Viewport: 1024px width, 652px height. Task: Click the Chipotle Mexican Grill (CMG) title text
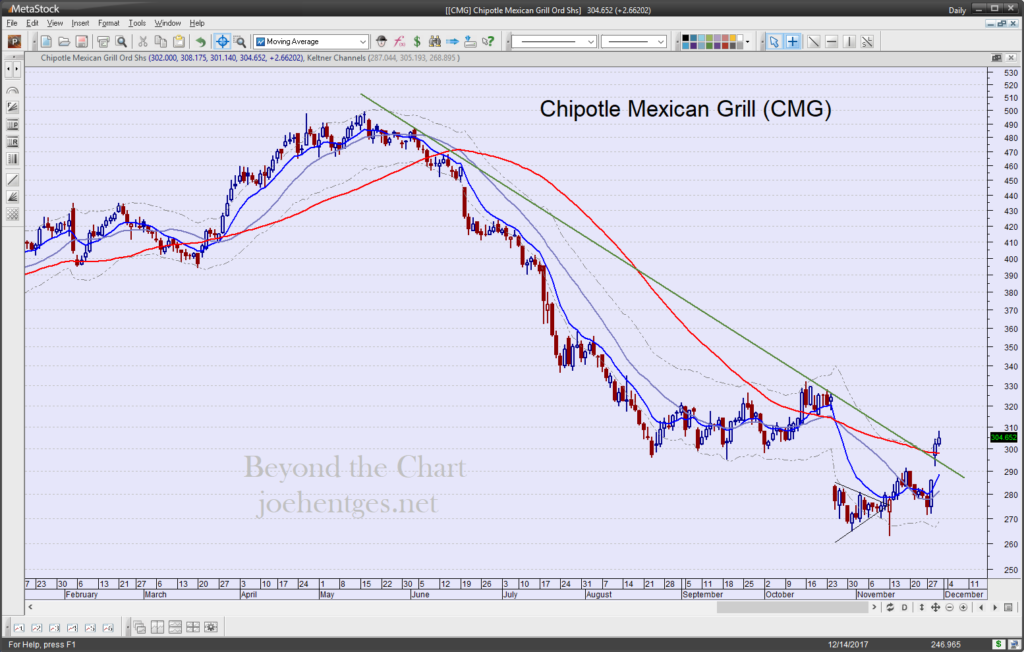click(x=686, y=108)
